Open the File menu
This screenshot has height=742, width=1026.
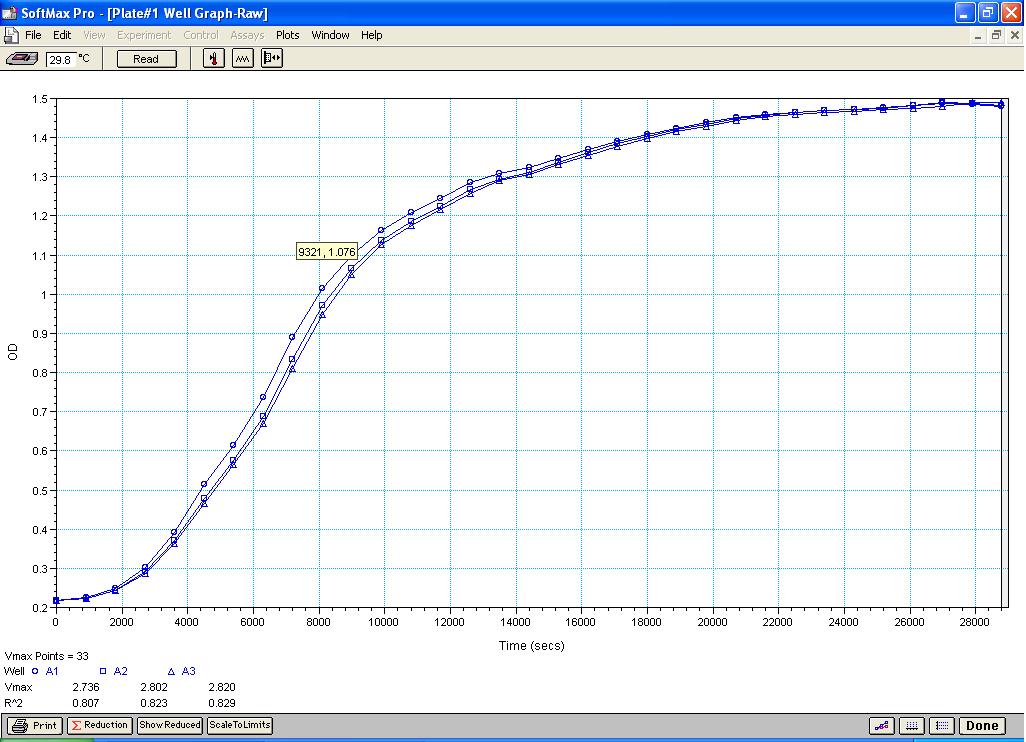[33, 35]
